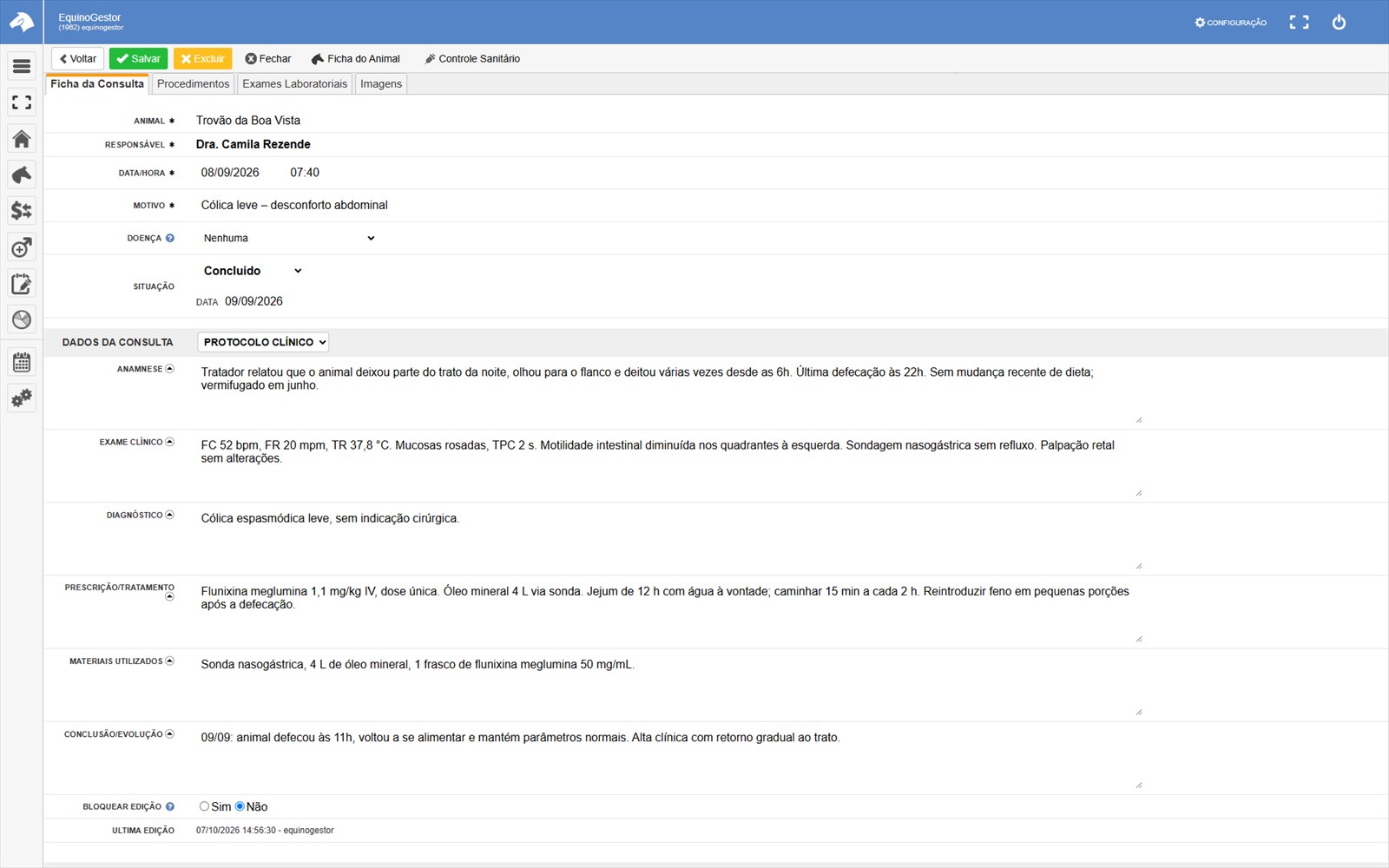
Task: Collapse the Diagnóstico field expander
Action: pos(170,515)
